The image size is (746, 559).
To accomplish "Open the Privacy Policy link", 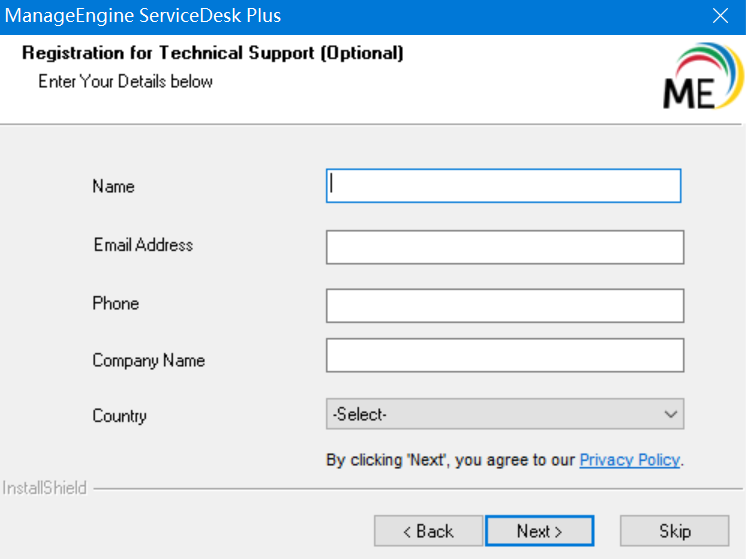I will (629, 460).
